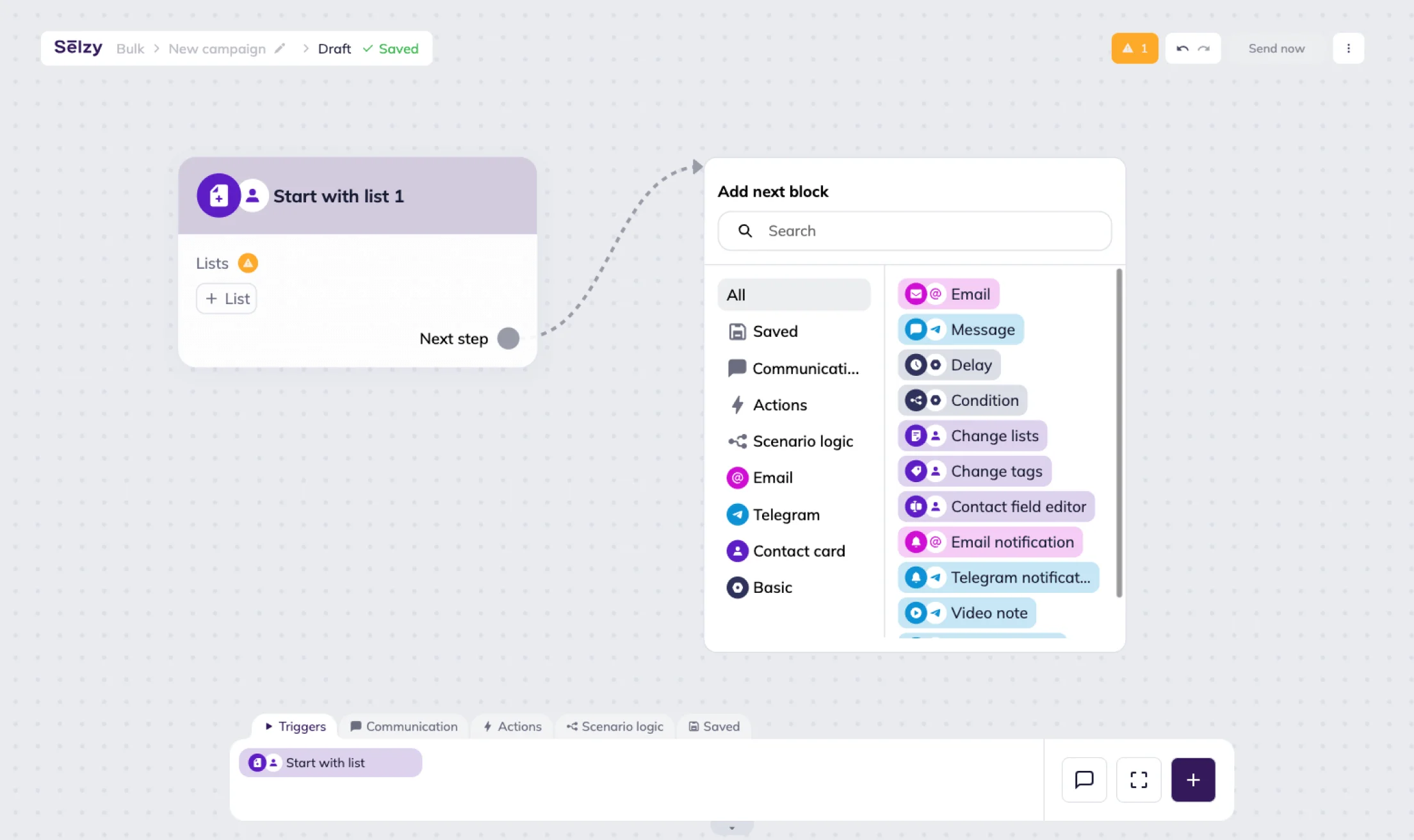1414x840 pixels.
Task: Redo the last action
Action: pos(1204,49)
